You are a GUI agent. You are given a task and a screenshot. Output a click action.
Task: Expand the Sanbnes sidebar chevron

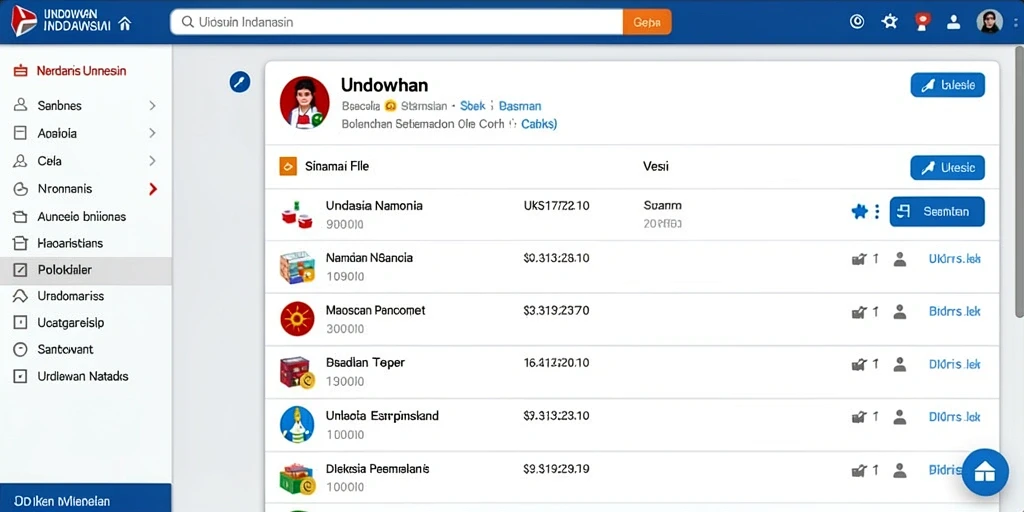(x=152, y=105)
